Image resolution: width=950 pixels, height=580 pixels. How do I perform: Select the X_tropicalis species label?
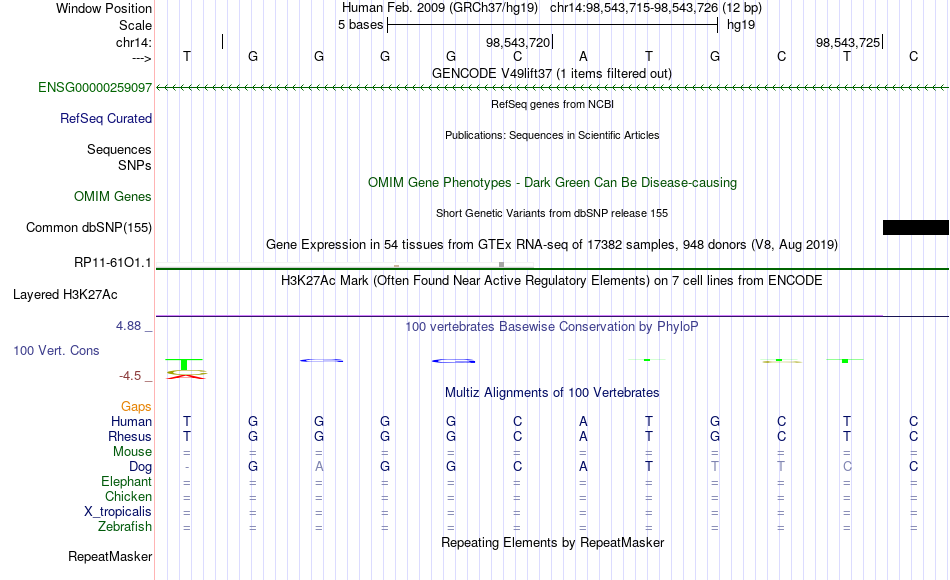point(118,512)
